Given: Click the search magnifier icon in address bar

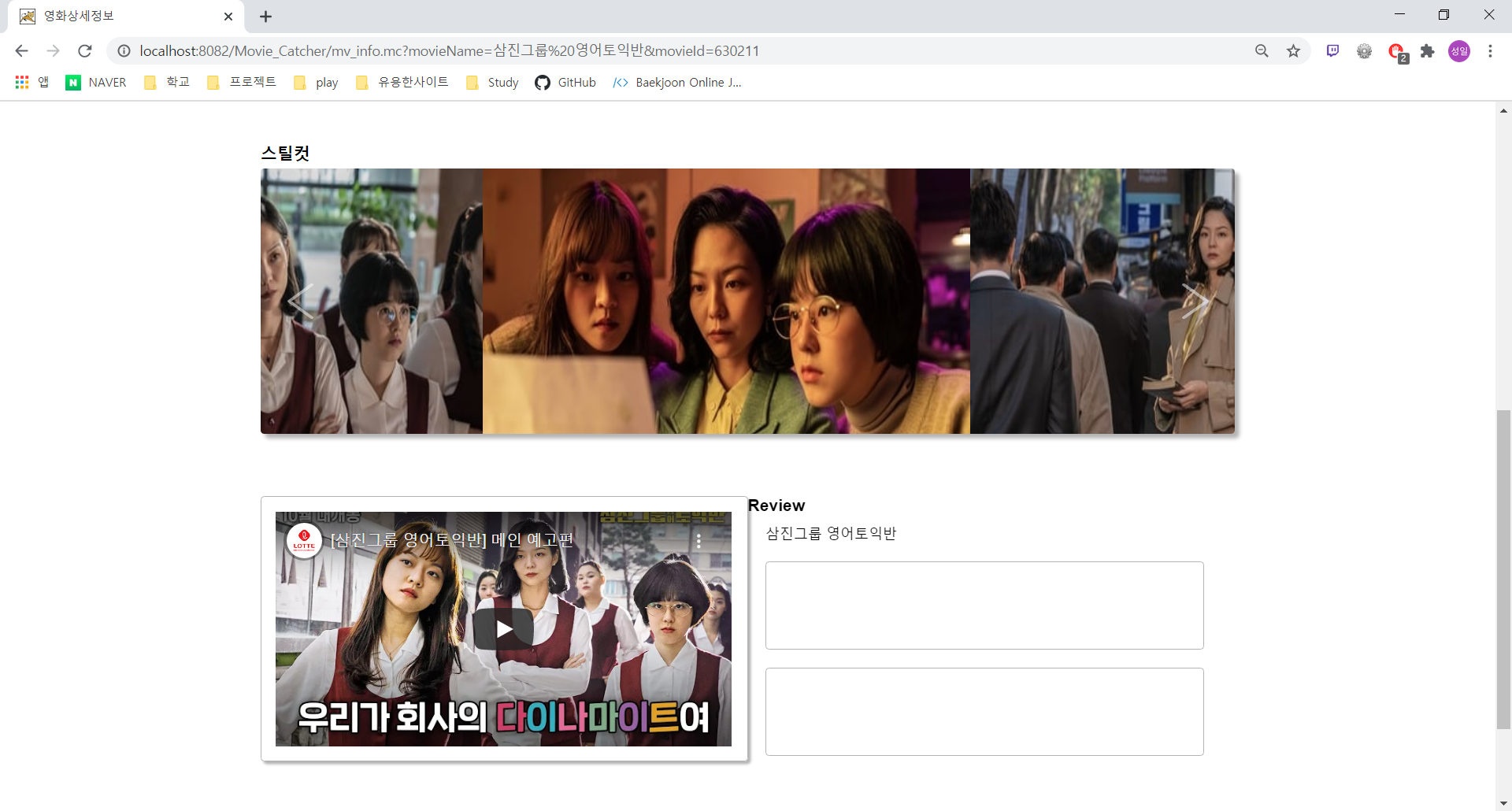Looking at the screenshot, I should pyautogui.click(x=1262, y=50).
